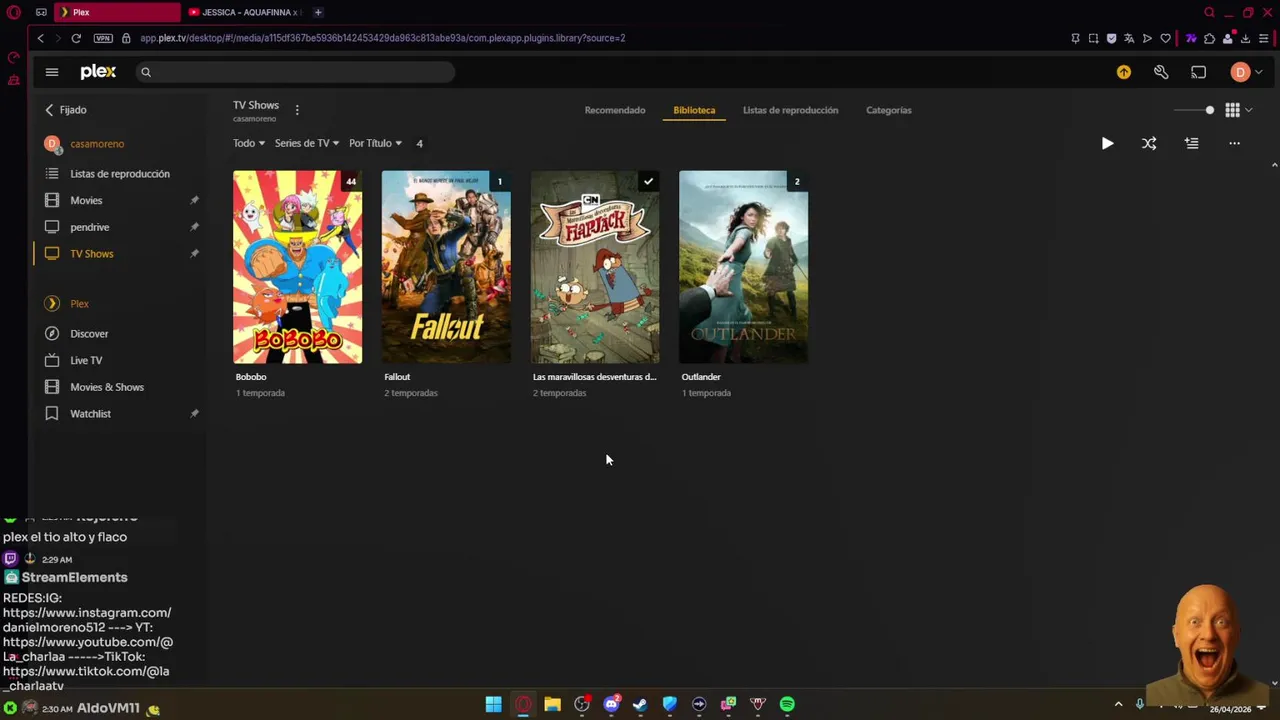The width and height of the screenshot is (1280, 720).
Task: Switch to the Categorías tab
Action: [x=889, y=110]
